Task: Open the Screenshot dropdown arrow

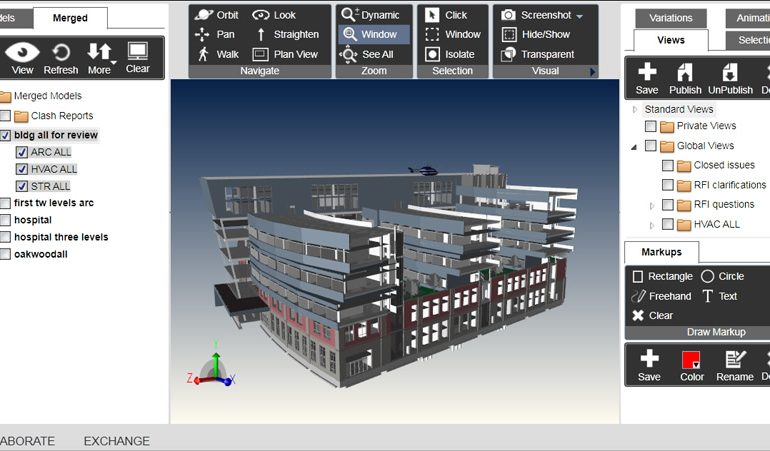Action: pos(580,16)
